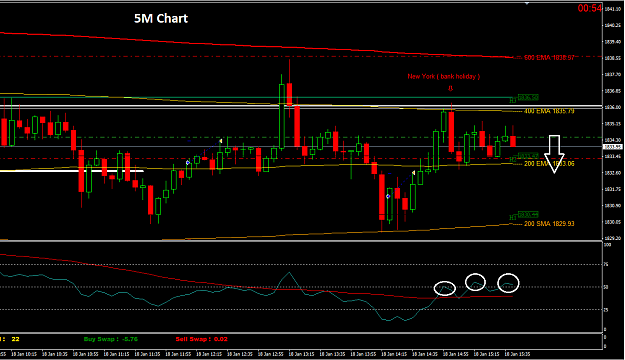Click the 25 level on oscillator scale
The image size is (625, 360).
pos(606,310)
